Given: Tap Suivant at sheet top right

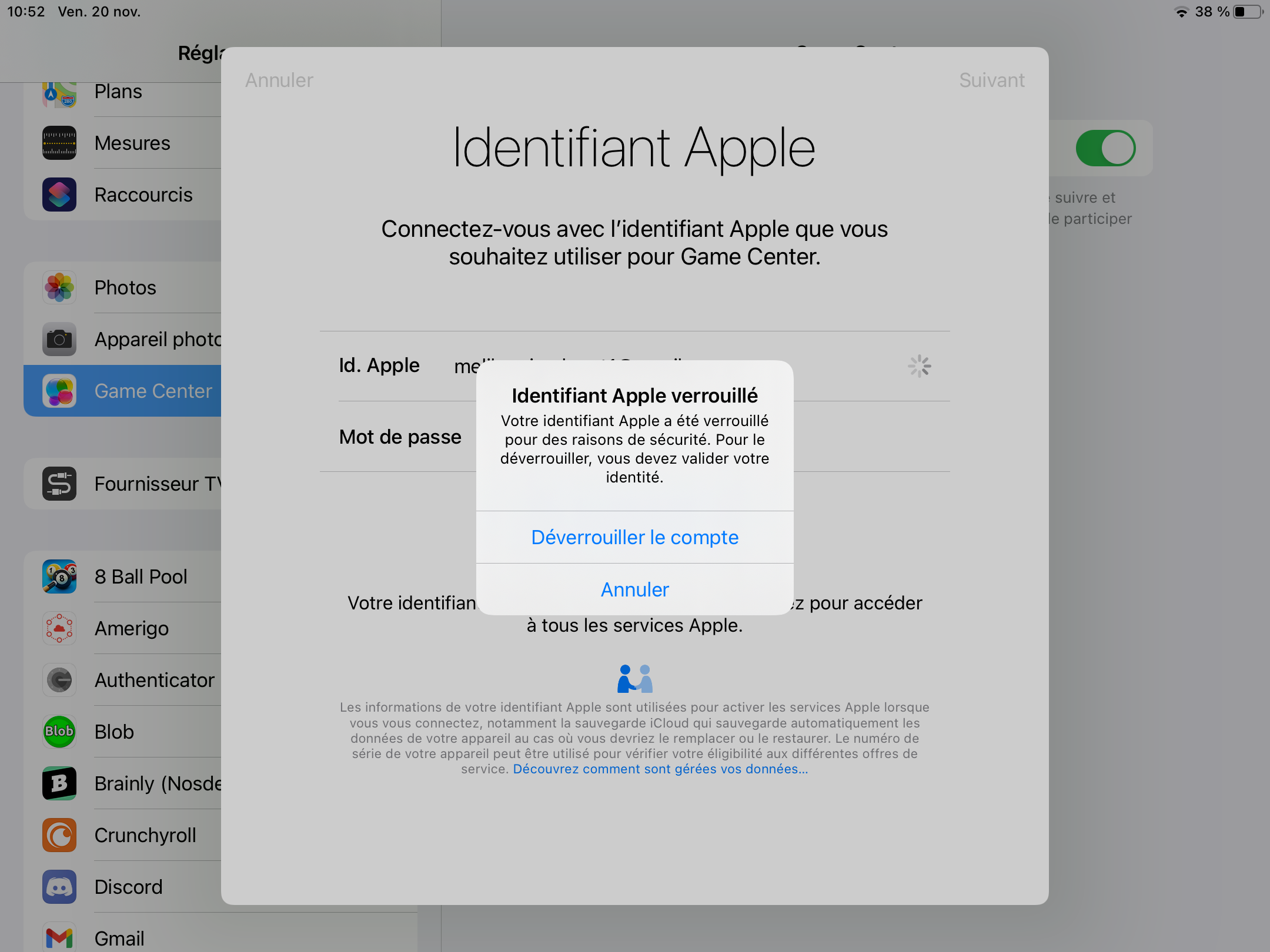Looking at the screenshot, I should [991, 80].
